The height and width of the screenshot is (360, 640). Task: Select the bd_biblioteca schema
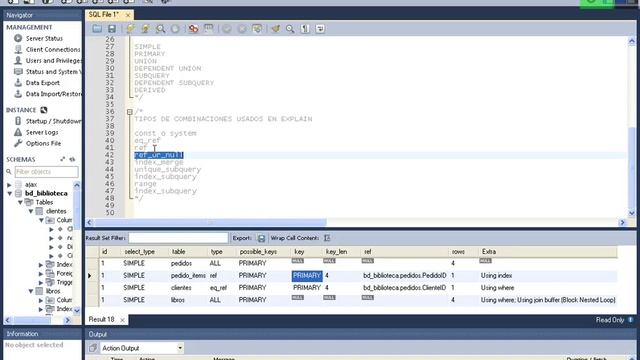coord(46,193)
